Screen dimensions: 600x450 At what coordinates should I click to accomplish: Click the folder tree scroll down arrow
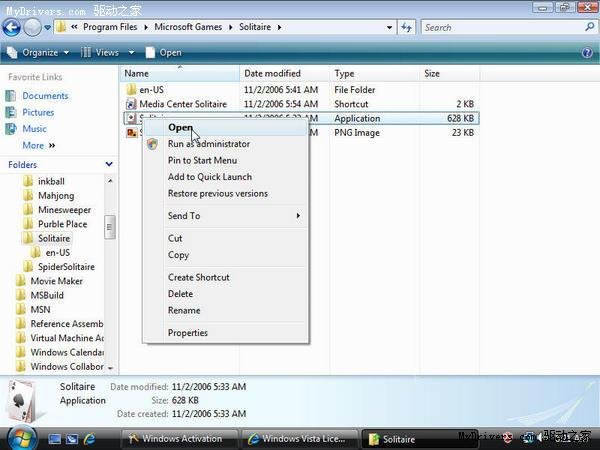coord(110,368)
